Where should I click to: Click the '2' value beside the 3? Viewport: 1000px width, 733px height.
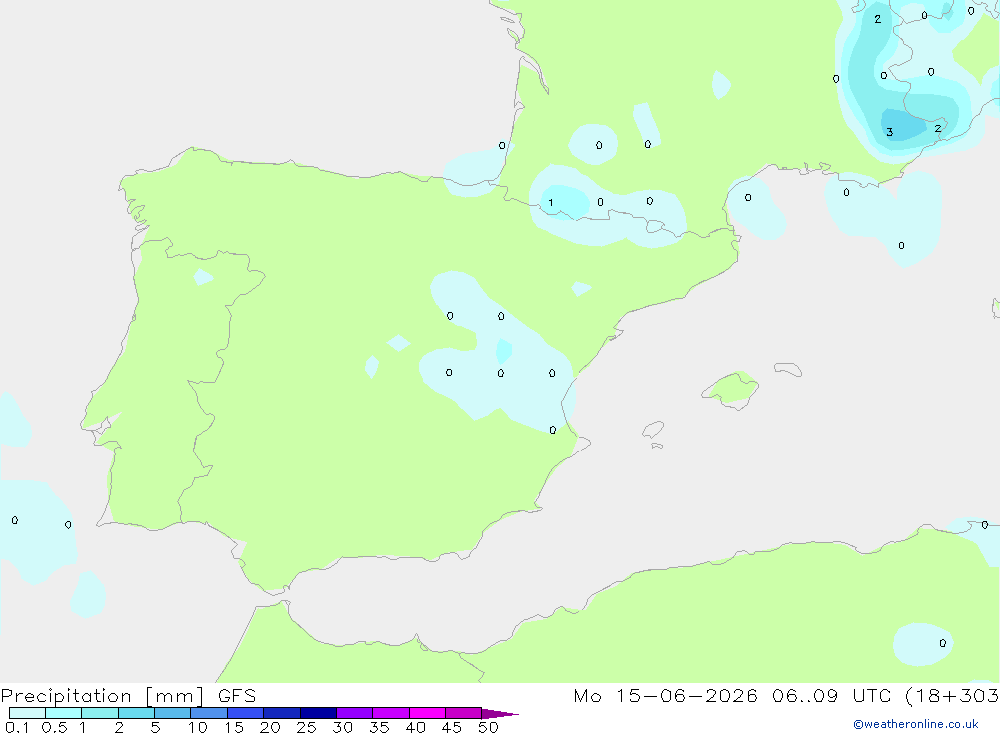pos(938,128)
